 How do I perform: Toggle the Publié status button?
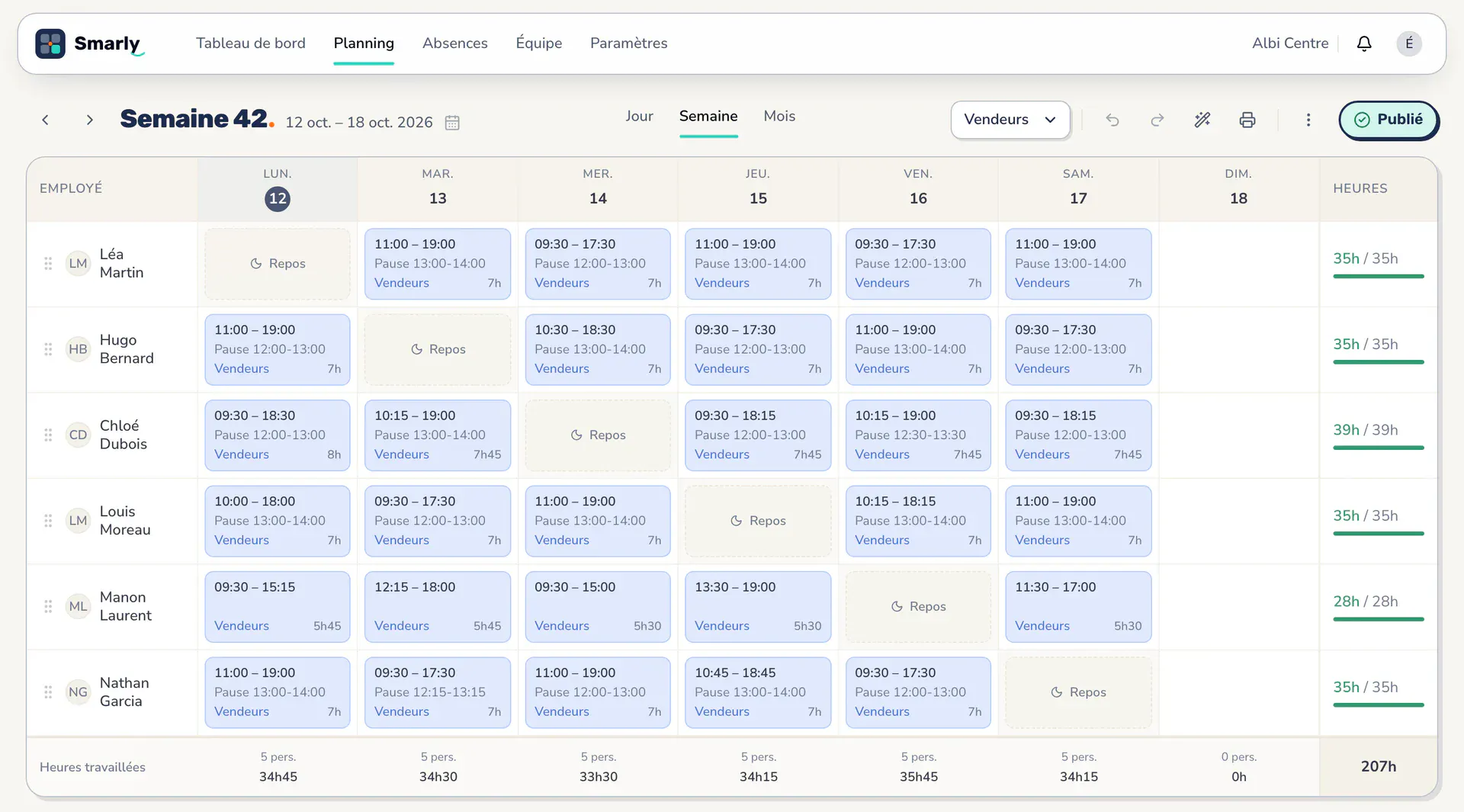pyautogui.click(x=1389, y=120)
